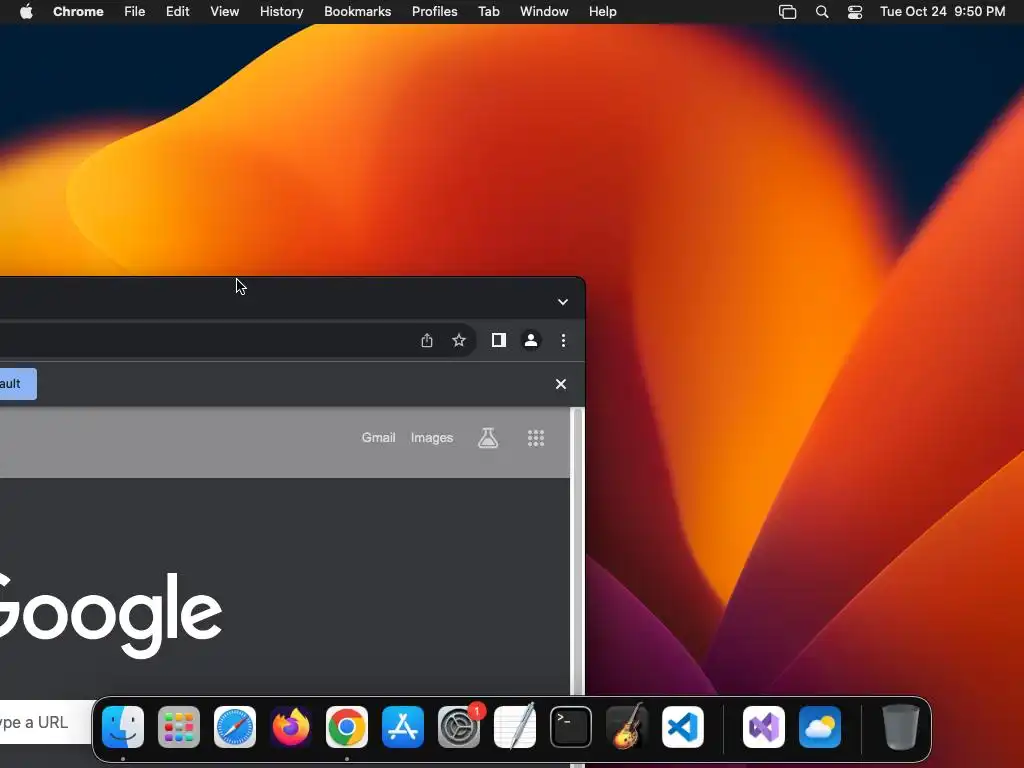Toggle the Chrome side panel icon
The height and width of the screenshot is (768, 1024).
click(x=499, y=340)
